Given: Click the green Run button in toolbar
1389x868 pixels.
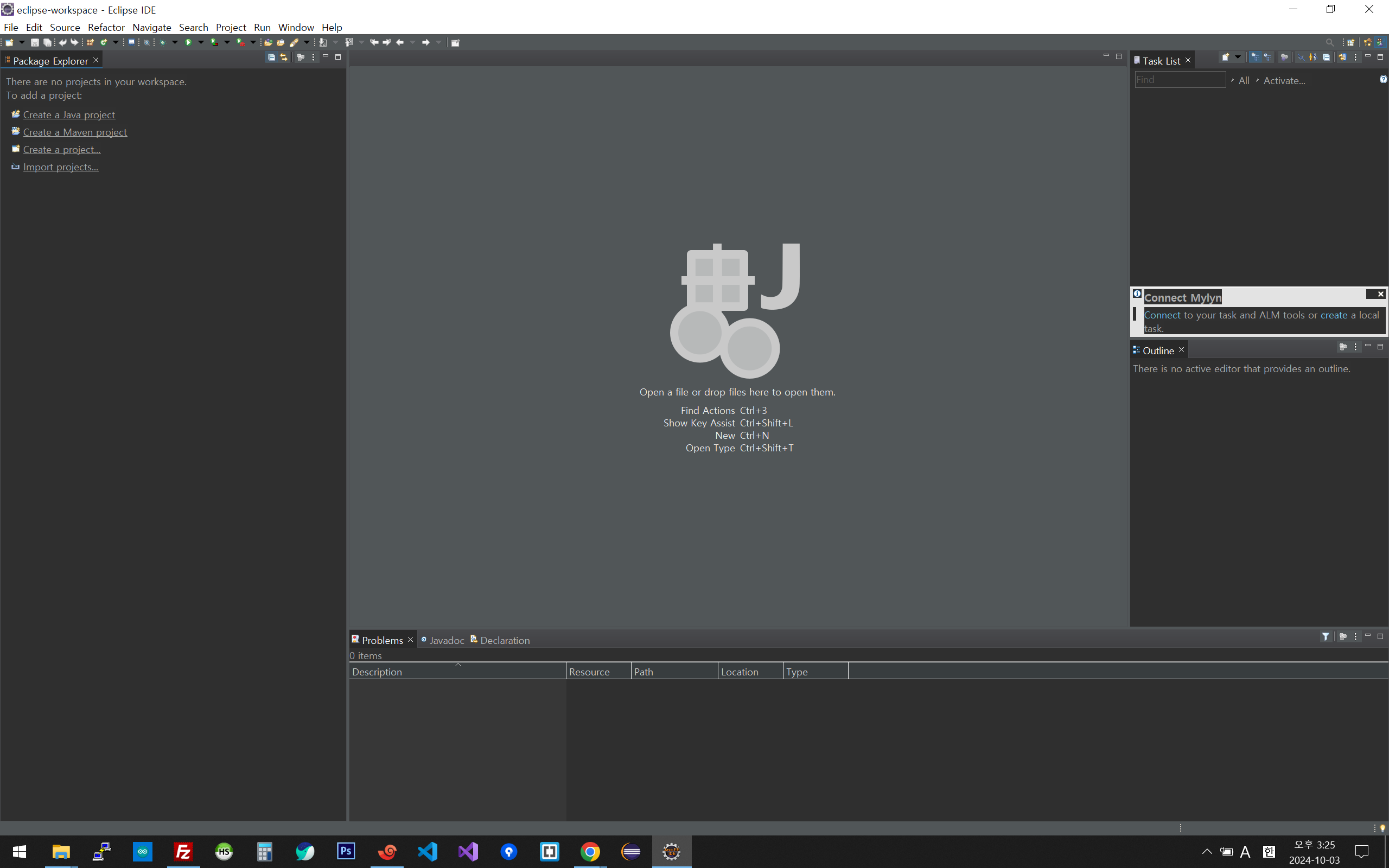Looking at the screenshot, I should (x=188, y=42).
